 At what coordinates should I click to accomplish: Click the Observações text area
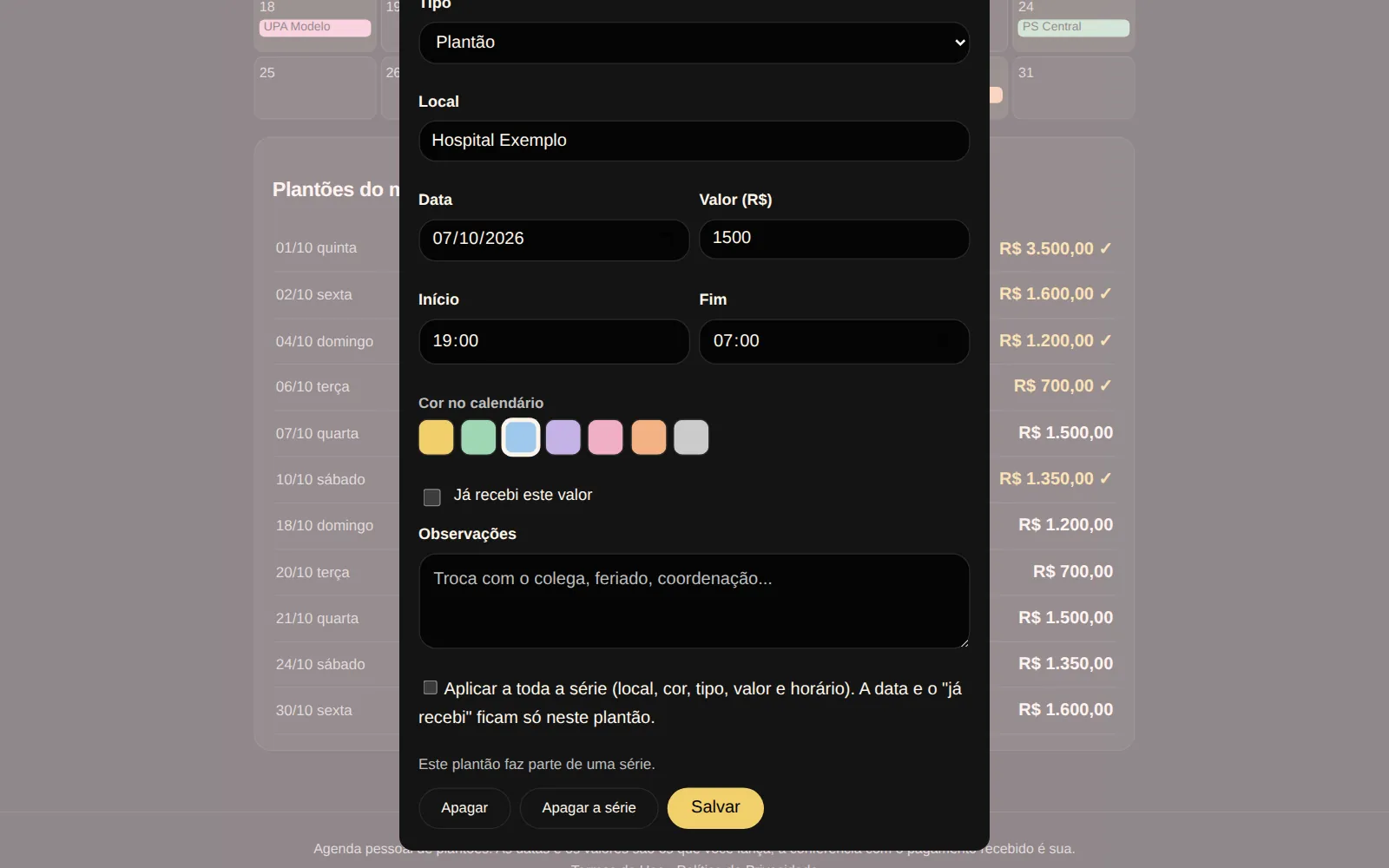[x=694, y=602]
